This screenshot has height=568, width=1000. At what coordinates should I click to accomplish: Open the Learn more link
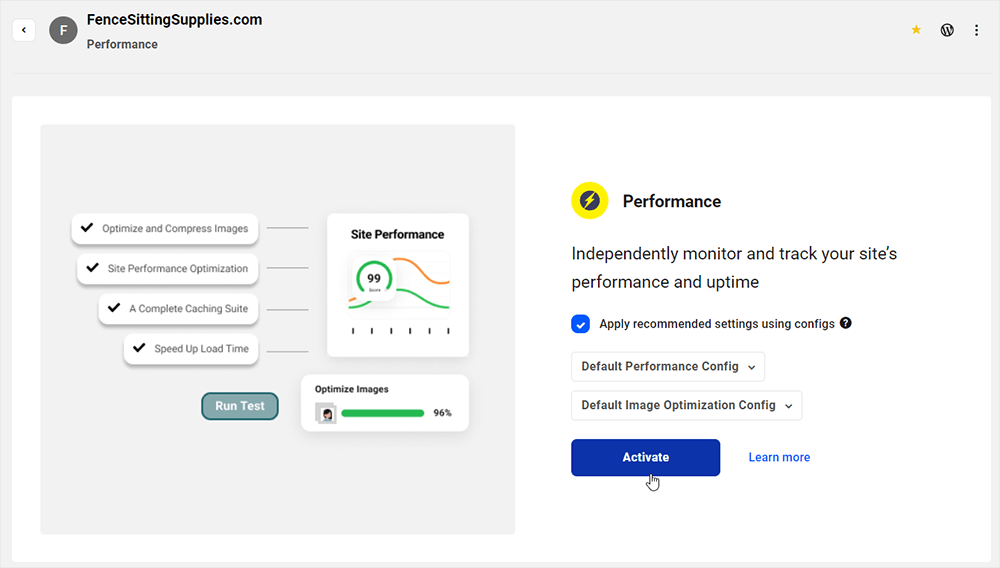coord(779,458)
